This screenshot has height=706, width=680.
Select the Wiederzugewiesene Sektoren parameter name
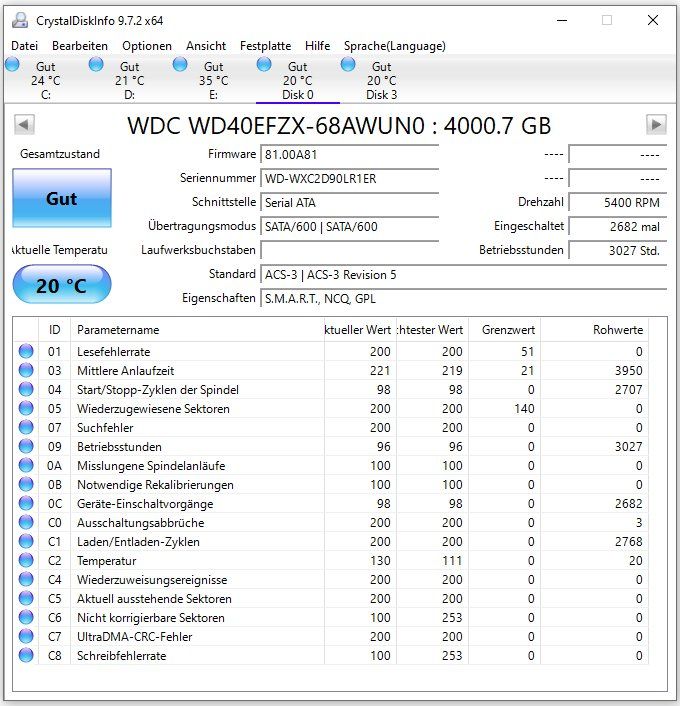[153, 408]
